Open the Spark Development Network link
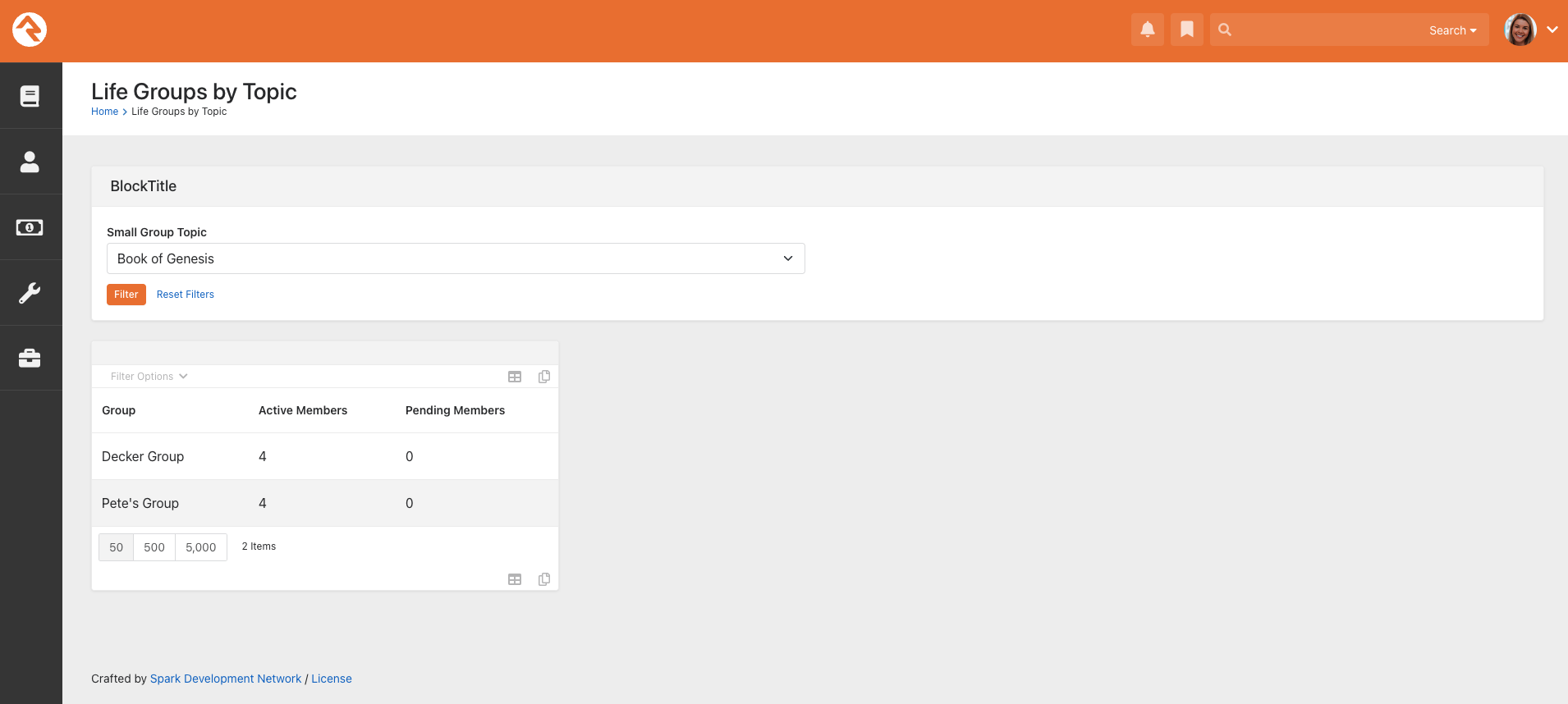Screen dimensions: 1568x704 [226, 679]
